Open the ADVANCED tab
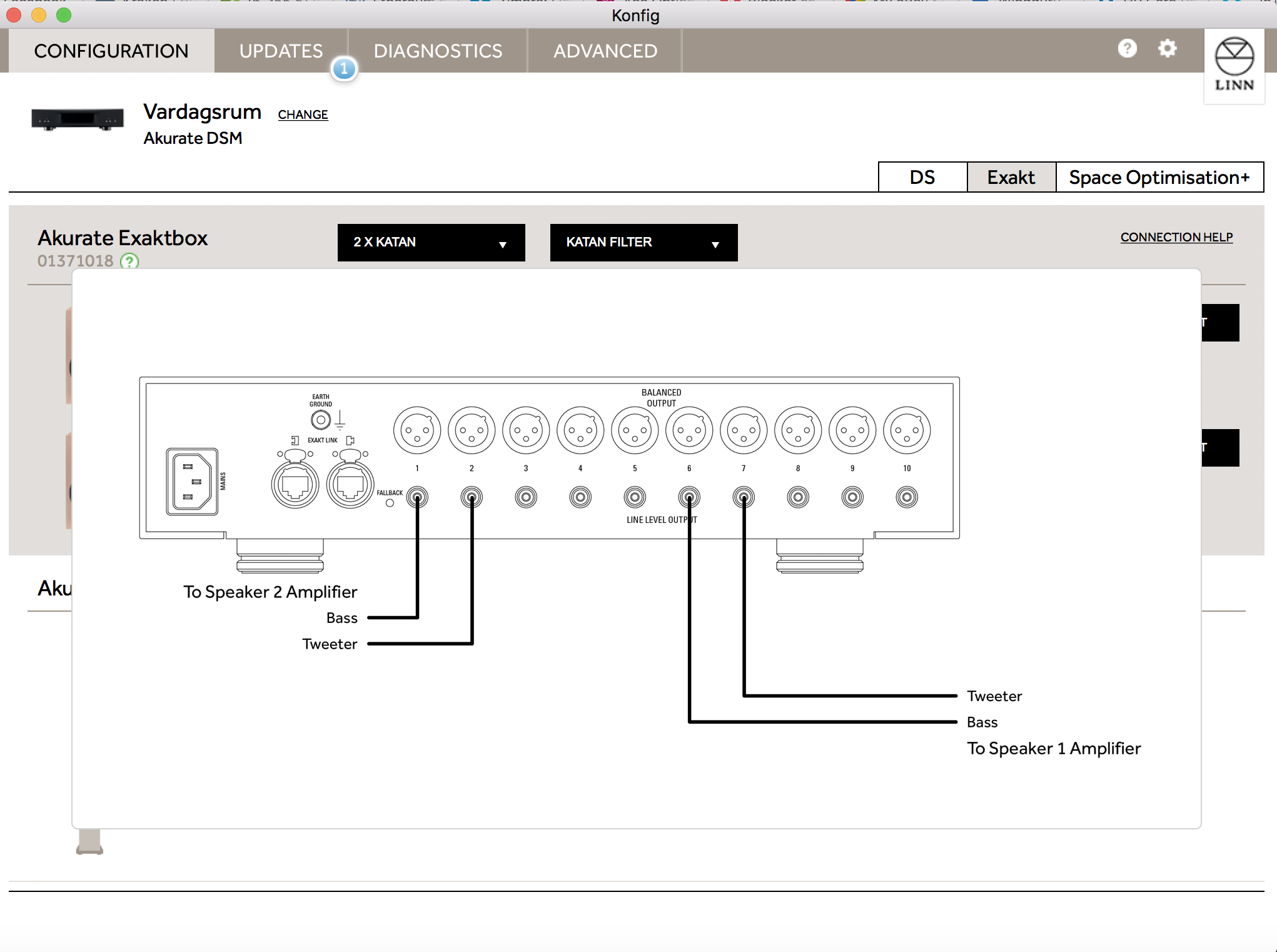The image size is (1277, 952). [x=605, y=51]
